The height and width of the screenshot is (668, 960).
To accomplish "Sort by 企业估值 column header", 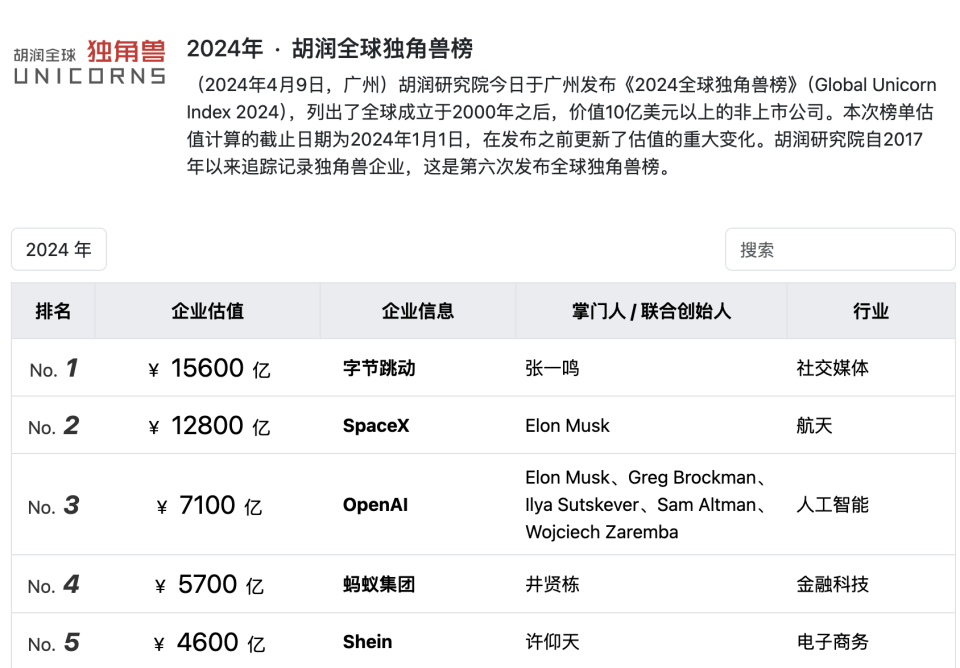I will coord(207,311).
